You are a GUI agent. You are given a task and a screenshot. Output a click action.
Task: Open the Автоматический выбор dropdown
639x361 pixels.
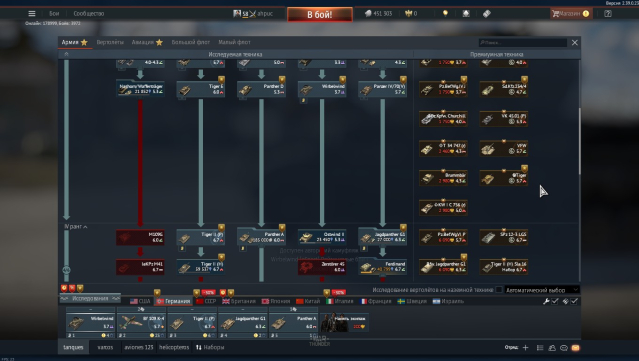[542, 290]
